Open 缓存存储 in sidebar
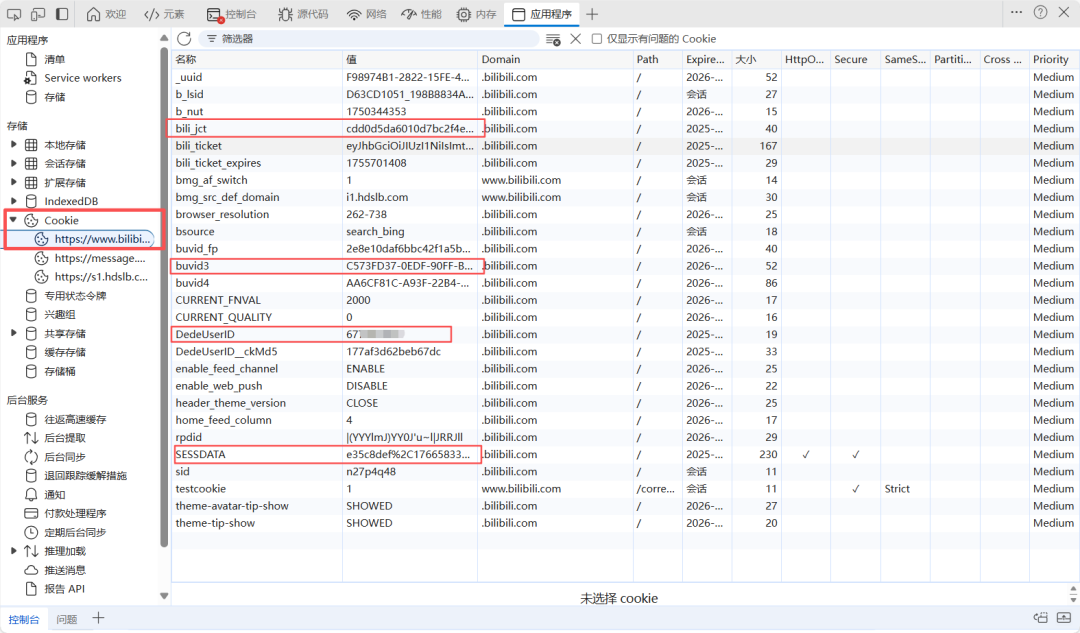1080x633 pixels. (x=65, y=352)
